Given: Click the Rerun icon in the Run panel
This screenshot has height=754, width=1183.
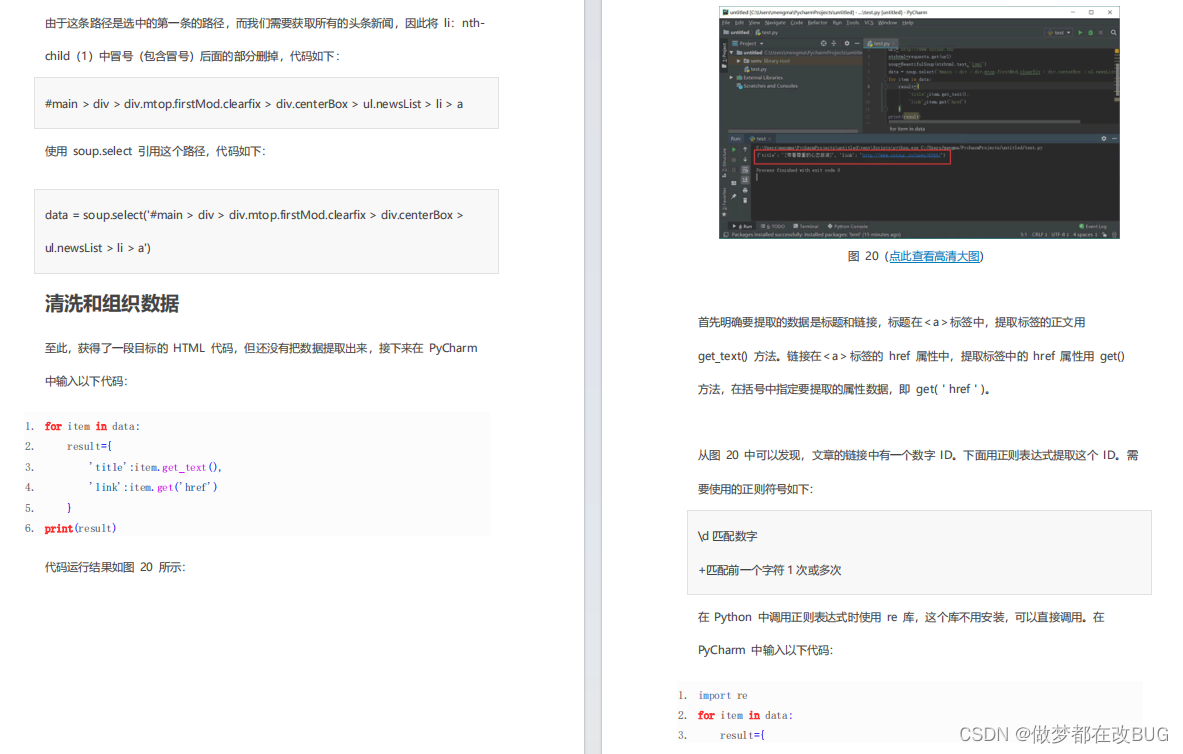Looking at the screenshot, I should tap(733, 149).
